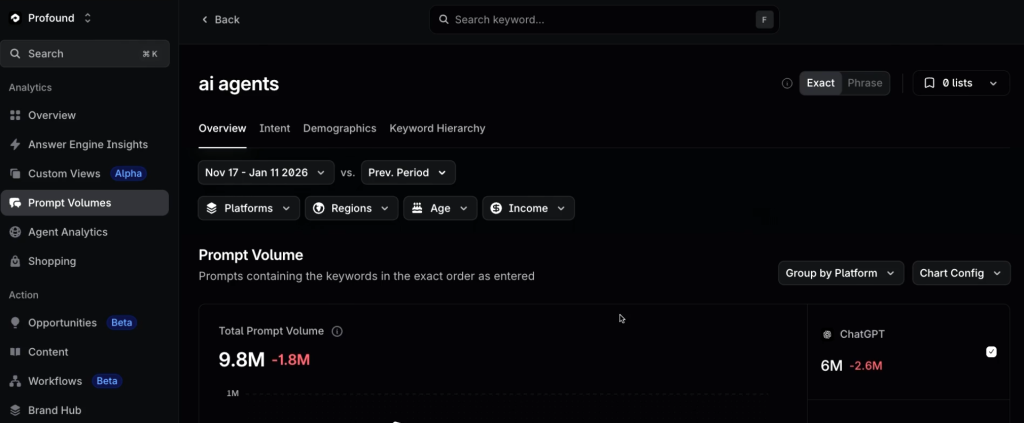Switch to Phrase match mode

(x=865, y=83)
